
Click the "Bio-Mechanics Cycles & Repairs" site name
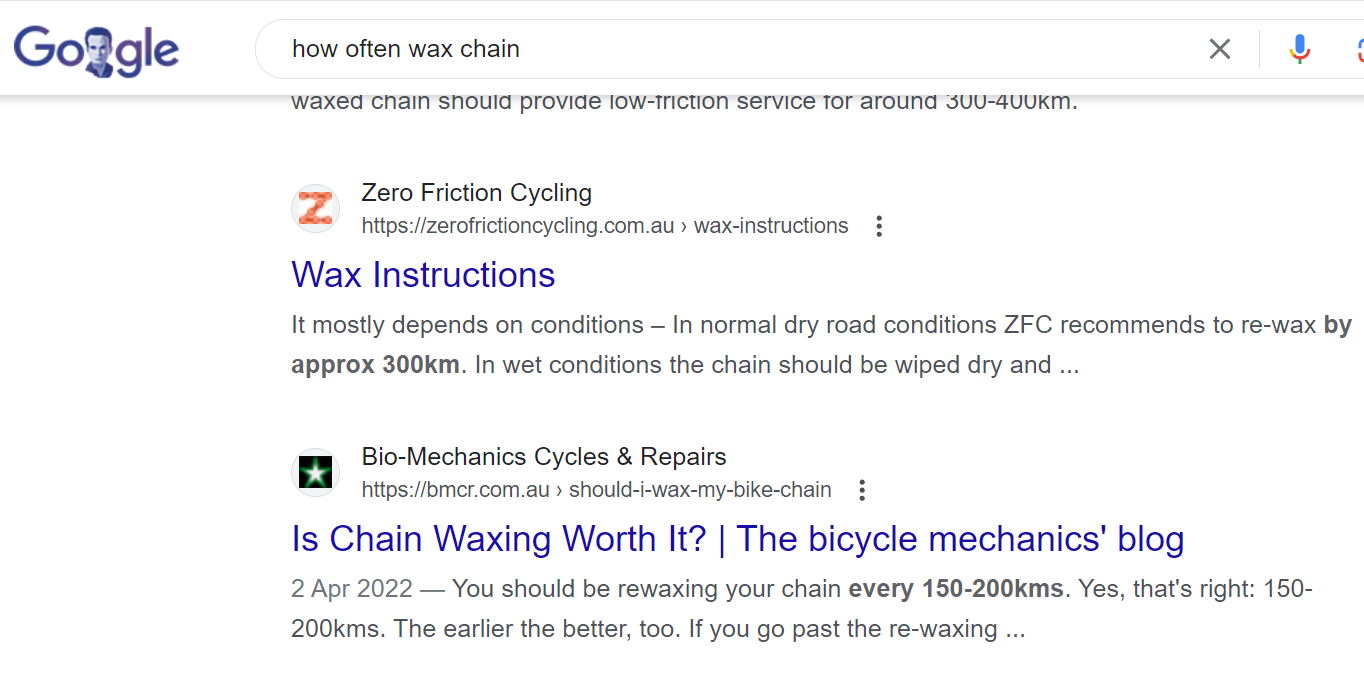point(543,457)
